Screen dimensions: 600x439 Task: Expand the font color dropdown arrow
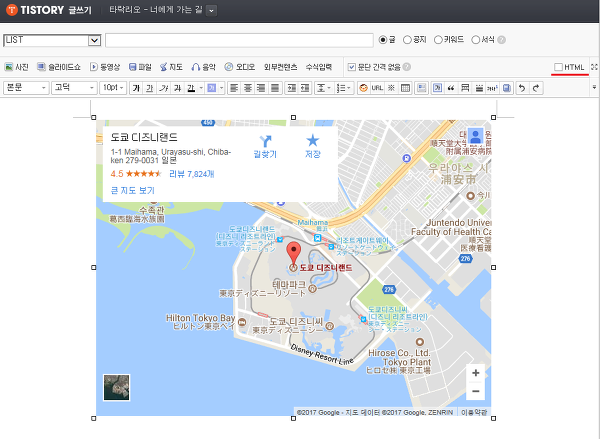(x=201, y=88)
